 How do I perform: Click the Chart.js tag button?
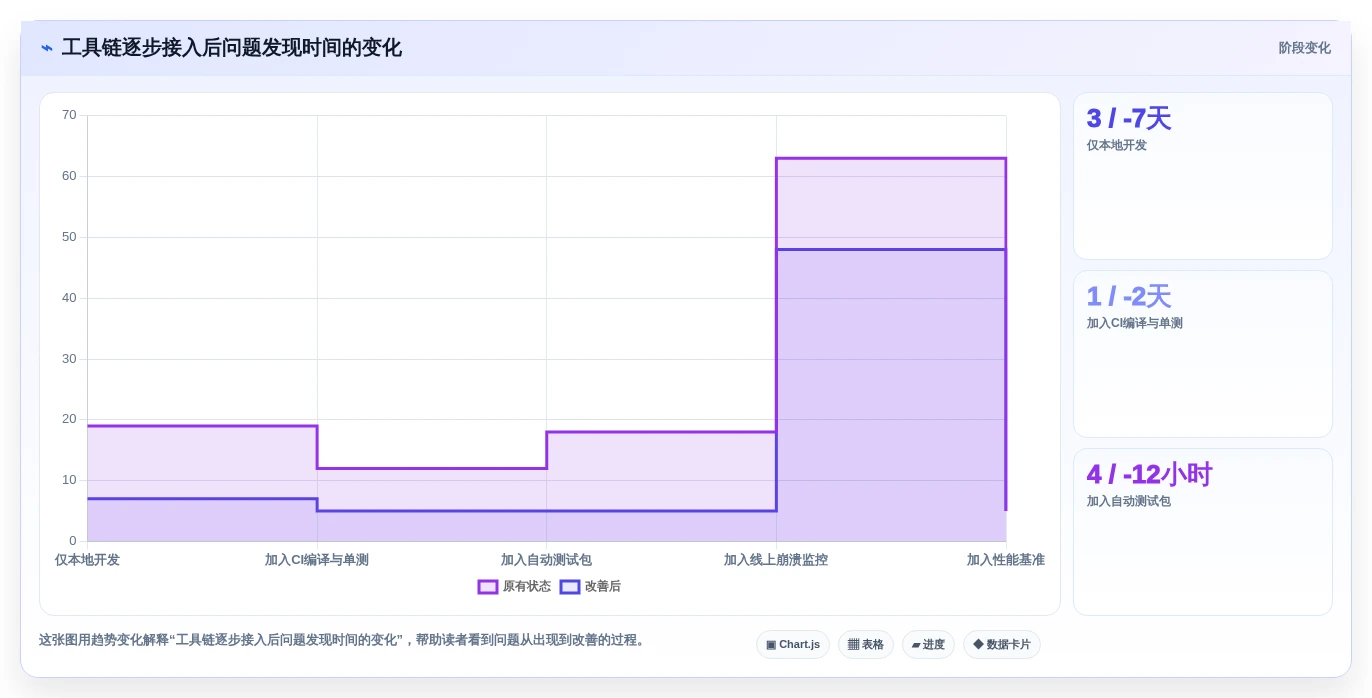pyautogui.click(x=793, y=645)
